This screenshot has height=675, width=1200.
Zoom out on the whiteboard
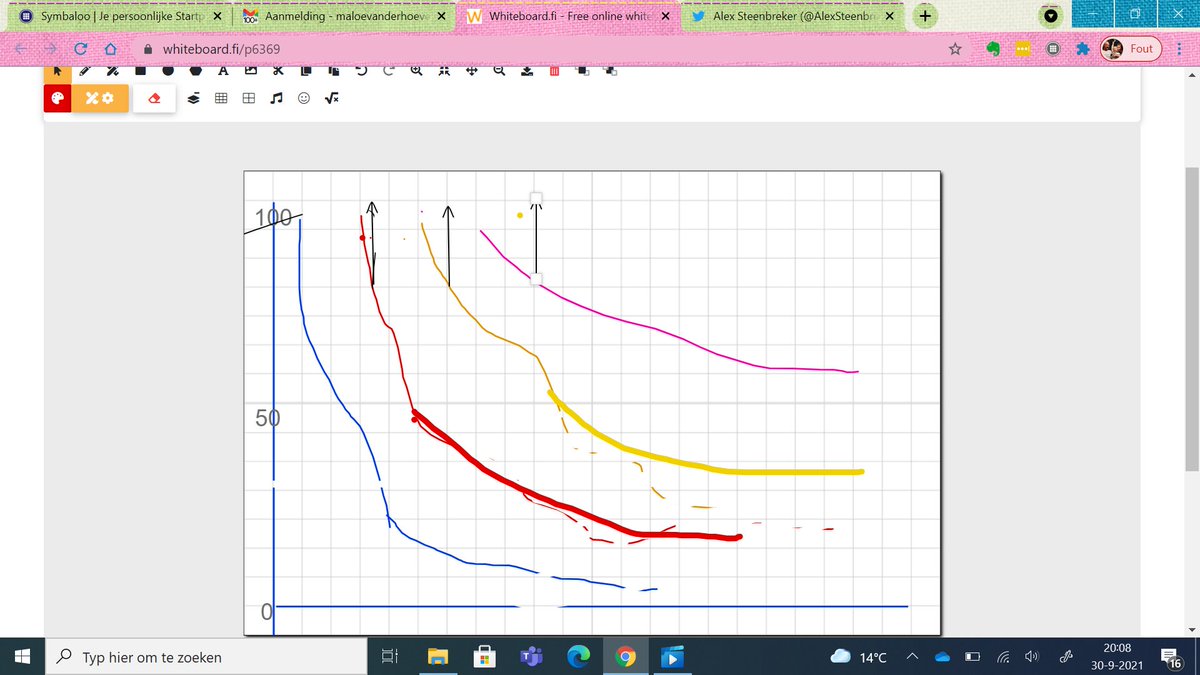click(x=498, y=71)
